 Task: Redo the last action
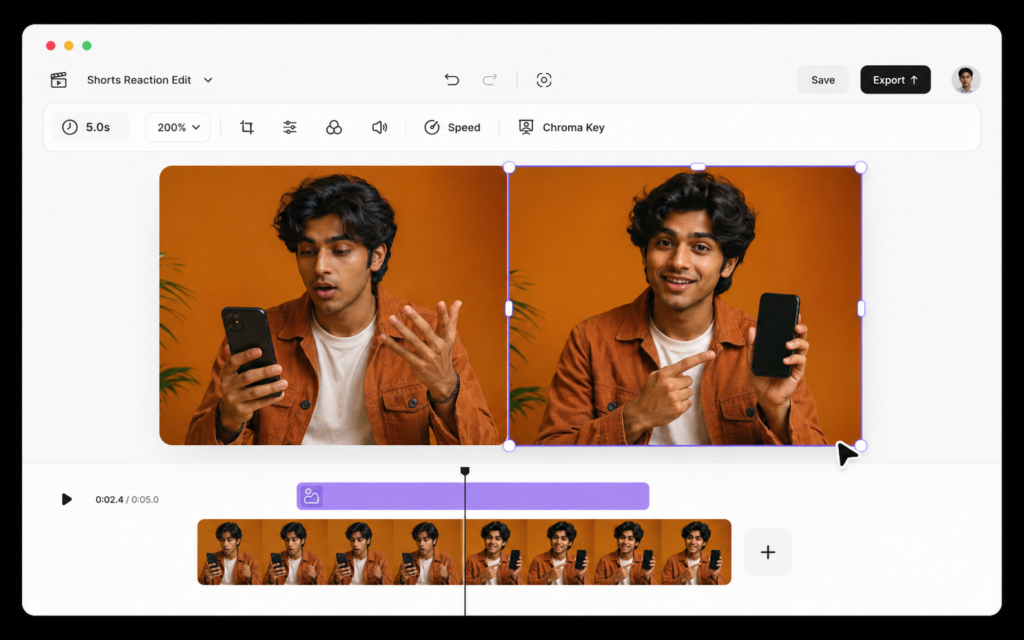click(x=490, y=80)
